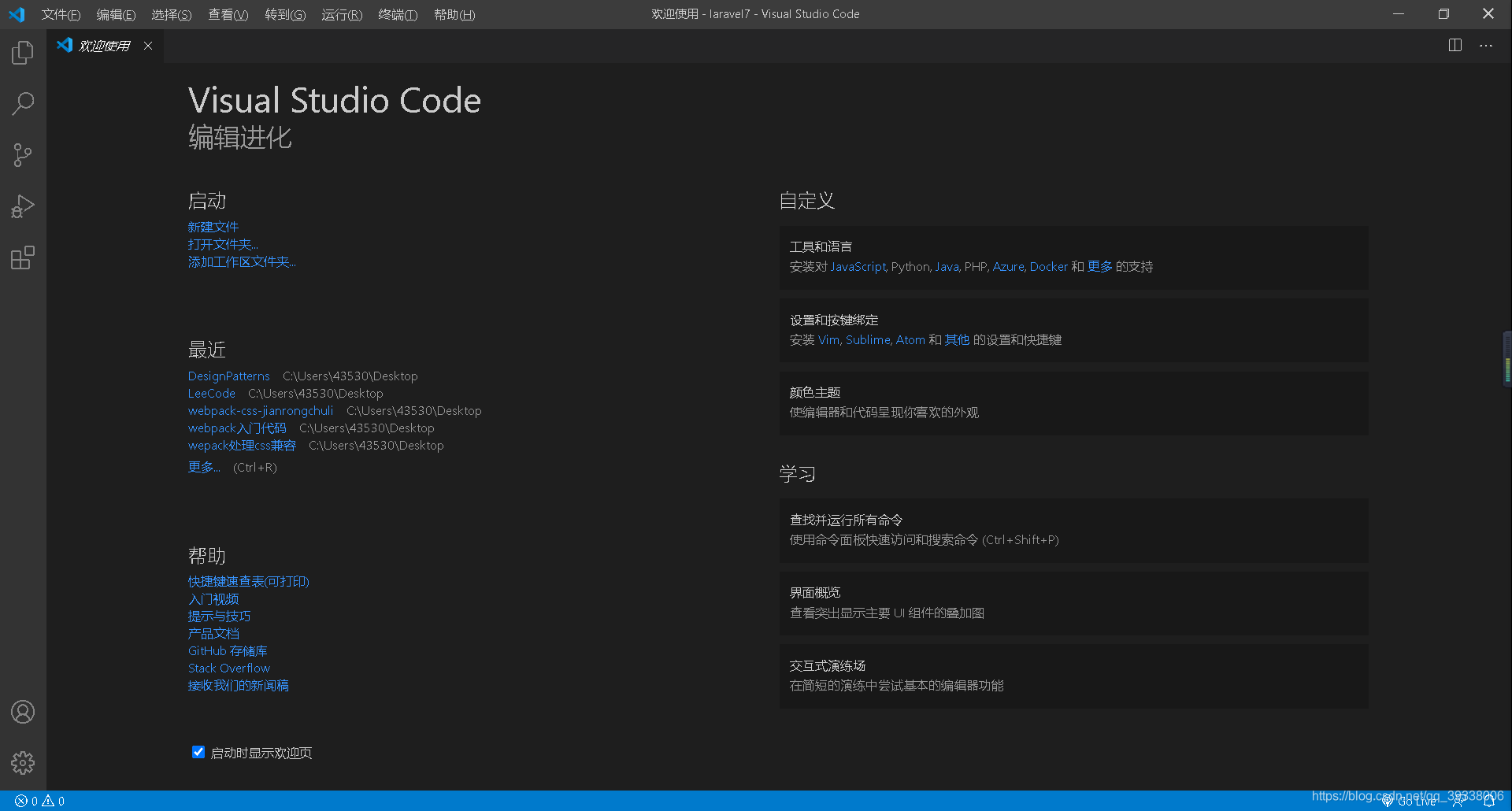The width and height of the screenshot is (1512, 811).
Task: Open the Manage gear icon
Action: (22, 762)
